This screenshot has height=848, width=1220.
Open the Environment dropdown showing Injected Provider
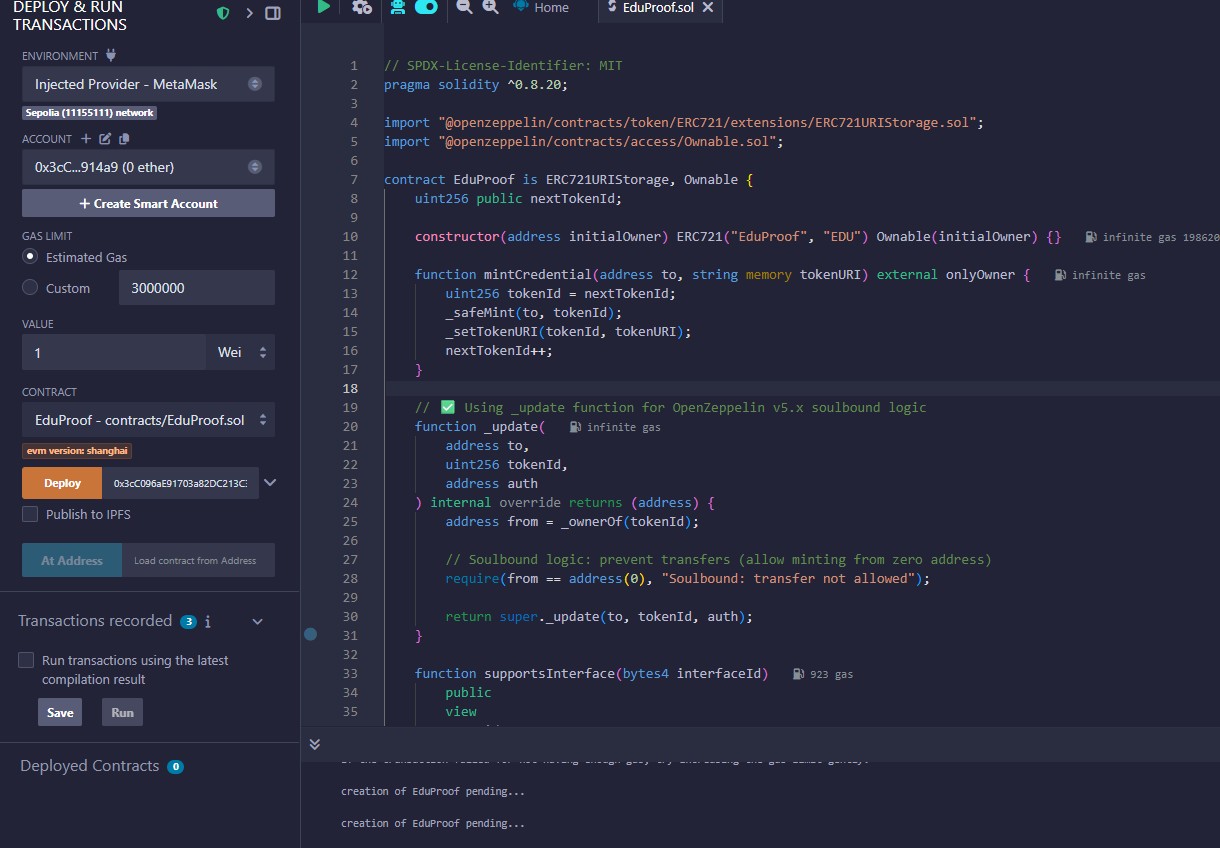(148, 84)
